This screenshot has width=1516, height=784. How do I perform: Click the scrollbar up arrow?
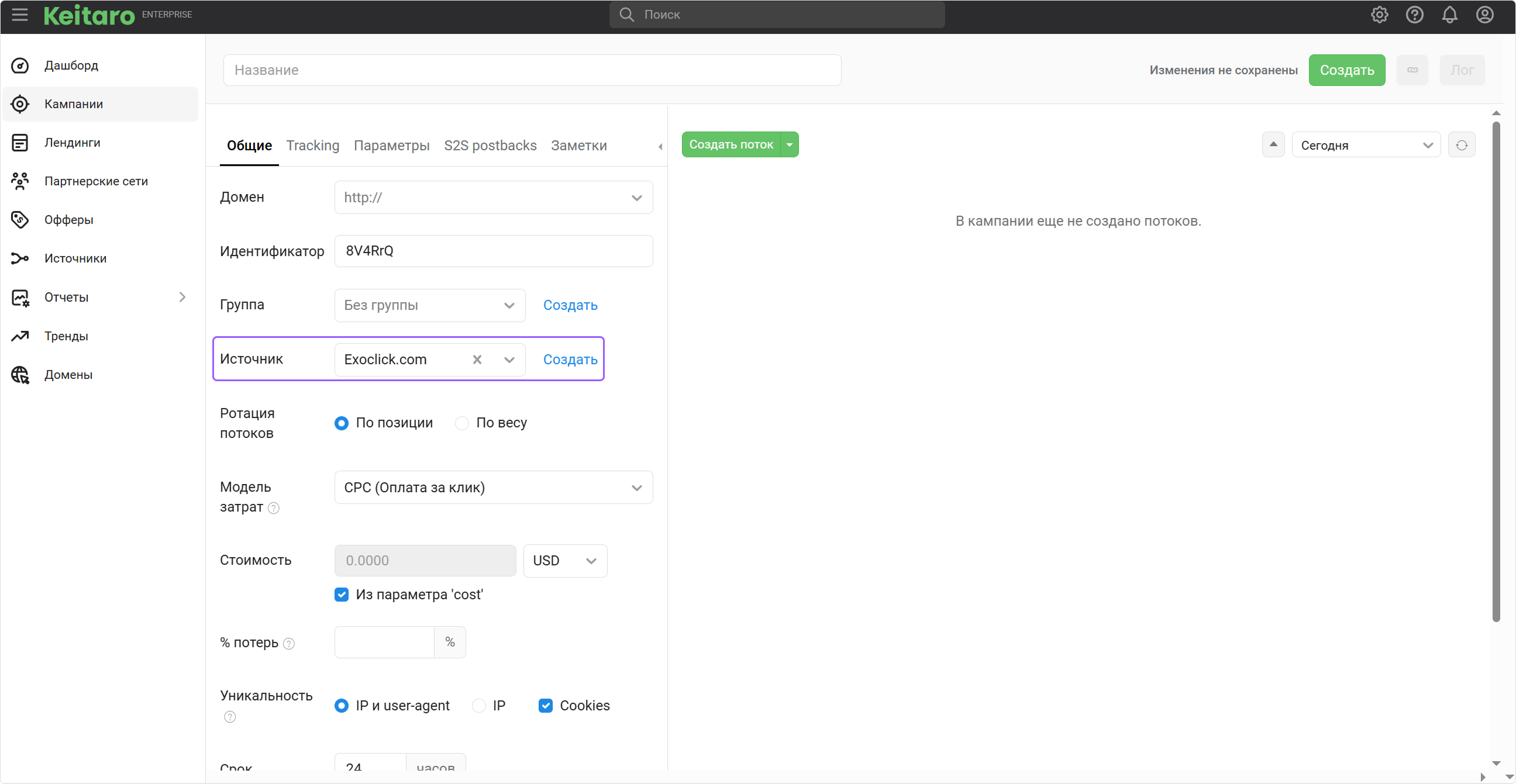(x=1496, y=113)
